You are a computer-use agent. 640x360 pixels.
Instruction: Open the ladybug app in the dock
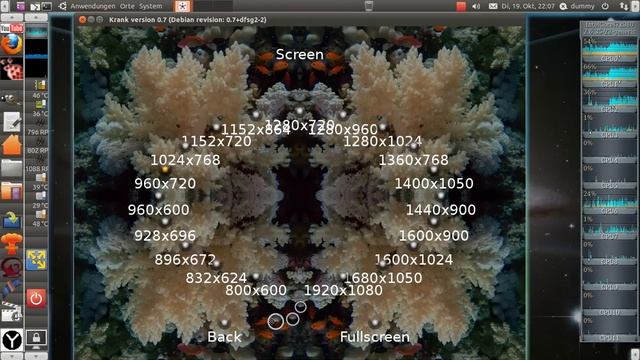click(11, 69)
